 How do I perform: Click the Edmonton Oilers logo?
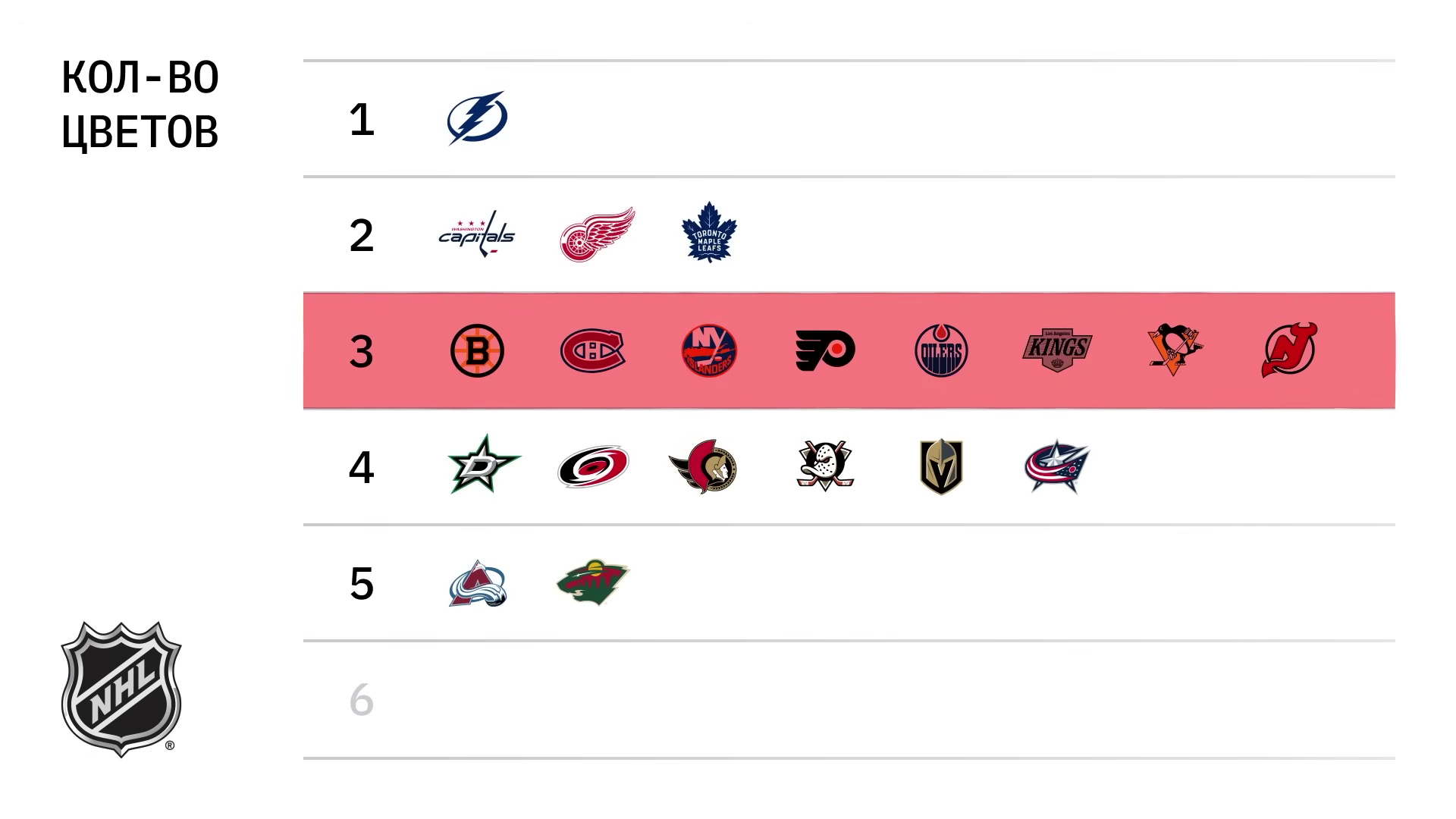[x=941, y=350]
